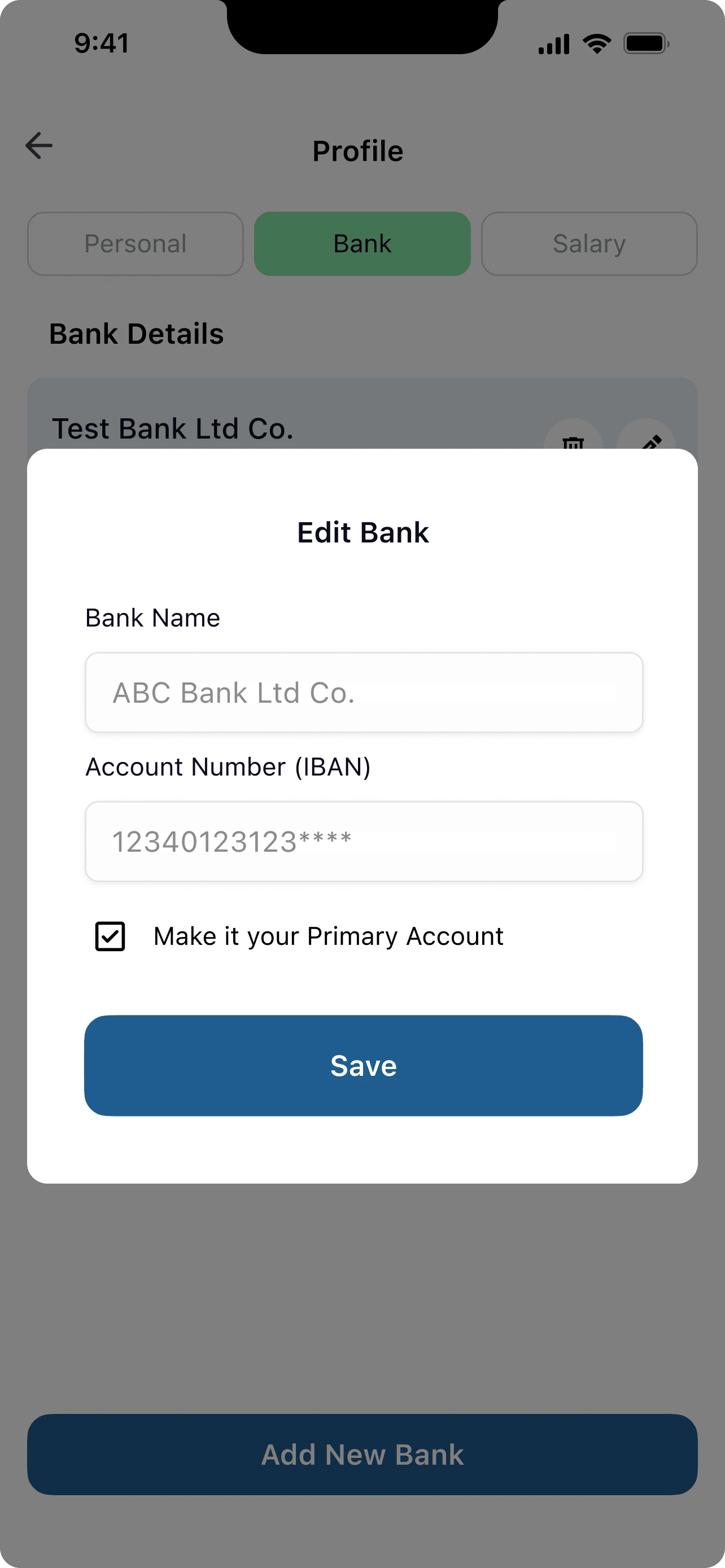Screen dimensions: 725x1568
Task: Switch to the Personal tab
Action: point(135,243)
